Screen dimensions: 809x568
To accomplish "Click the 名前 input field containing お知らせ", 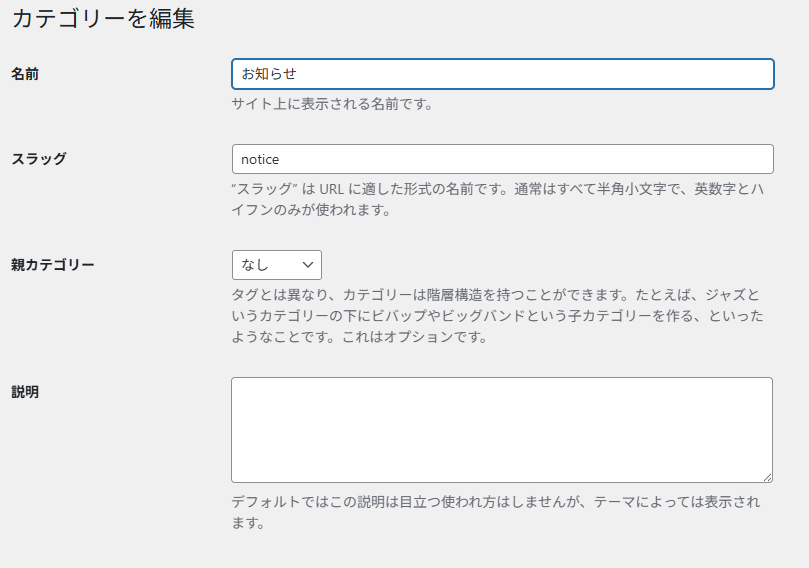I will click(x=503, y=74).
